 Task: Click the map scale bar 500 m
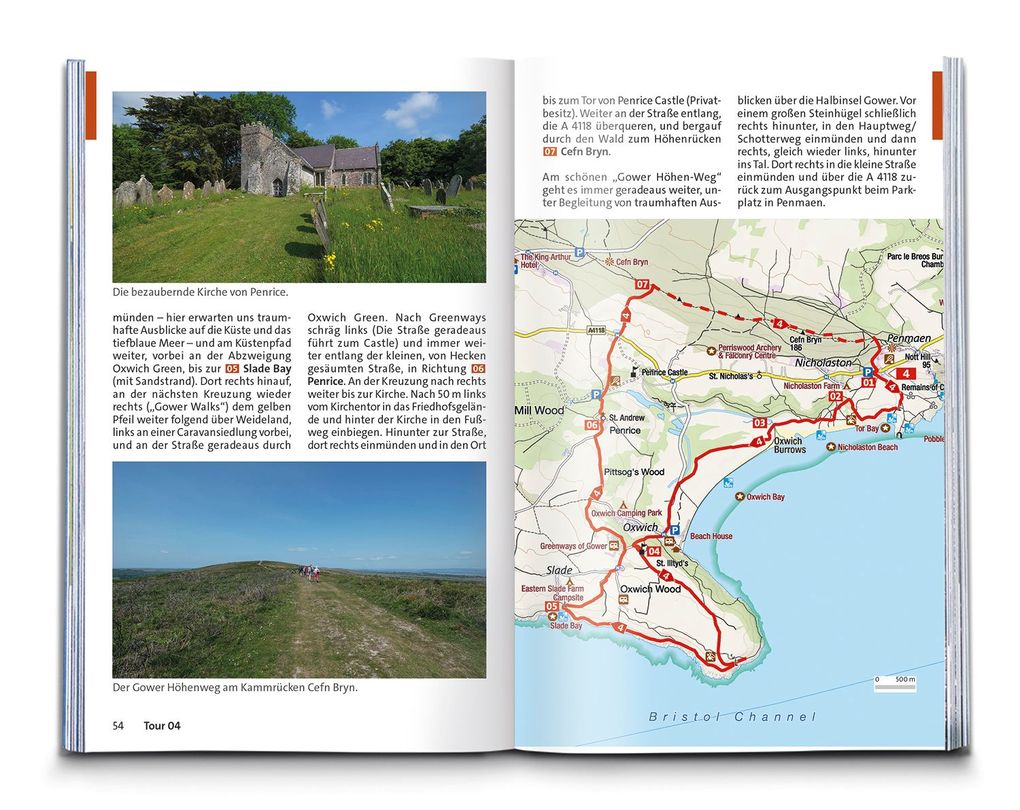[895, 682]
